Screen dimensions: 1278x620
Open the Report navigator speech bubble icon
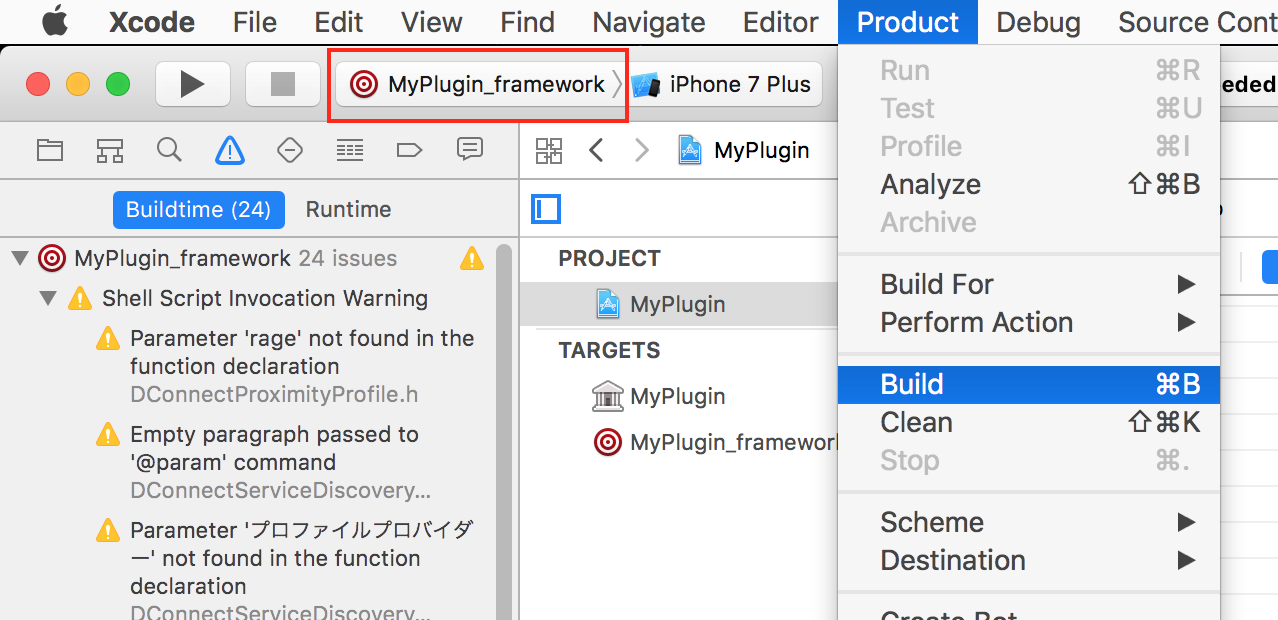[x=469, y=150]
